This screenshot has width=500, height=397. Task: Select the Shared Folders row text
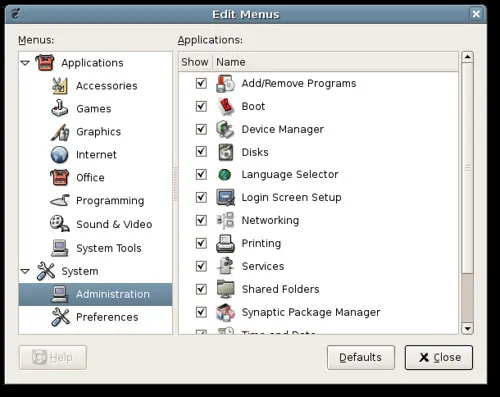pyautogui.click(x=281, y=289)
